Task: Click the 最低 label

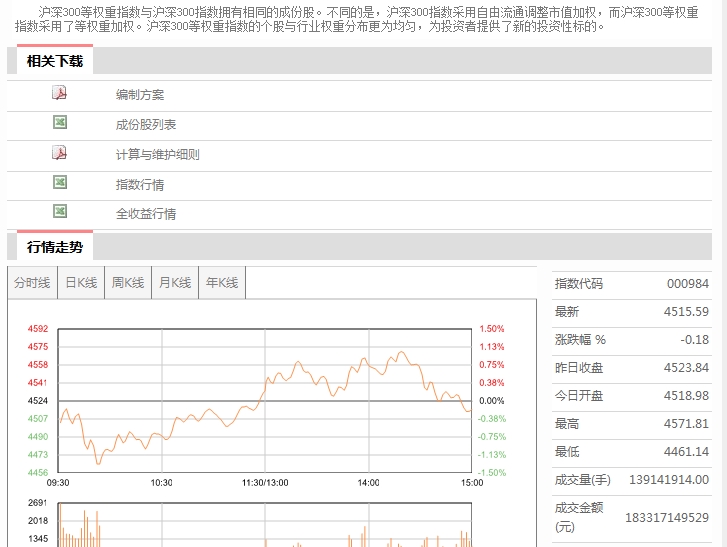Action: (567, 452)
